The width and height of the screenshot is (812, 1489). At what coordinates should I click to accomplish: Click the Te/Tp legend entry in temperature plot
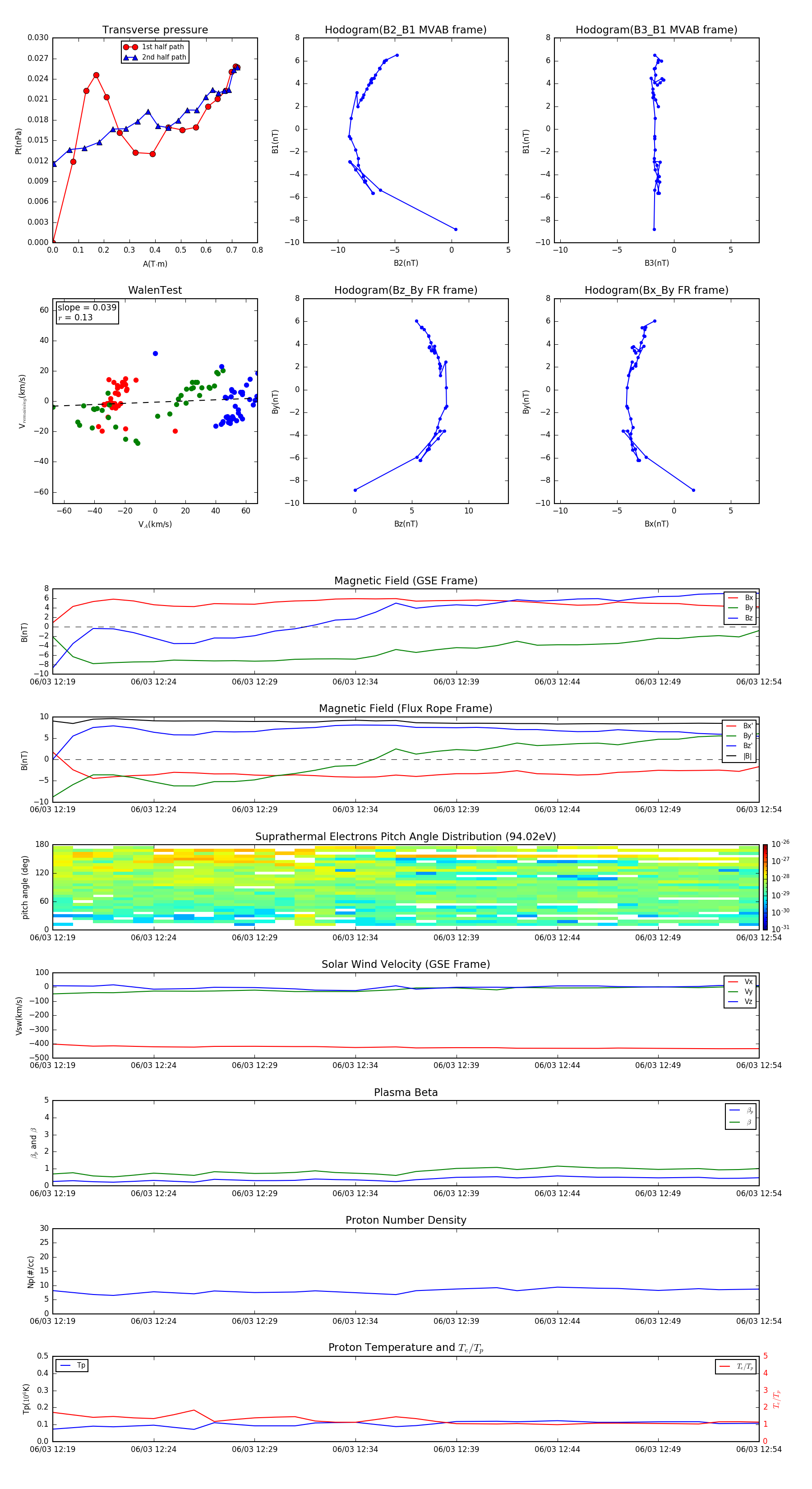click(736, 1366)
